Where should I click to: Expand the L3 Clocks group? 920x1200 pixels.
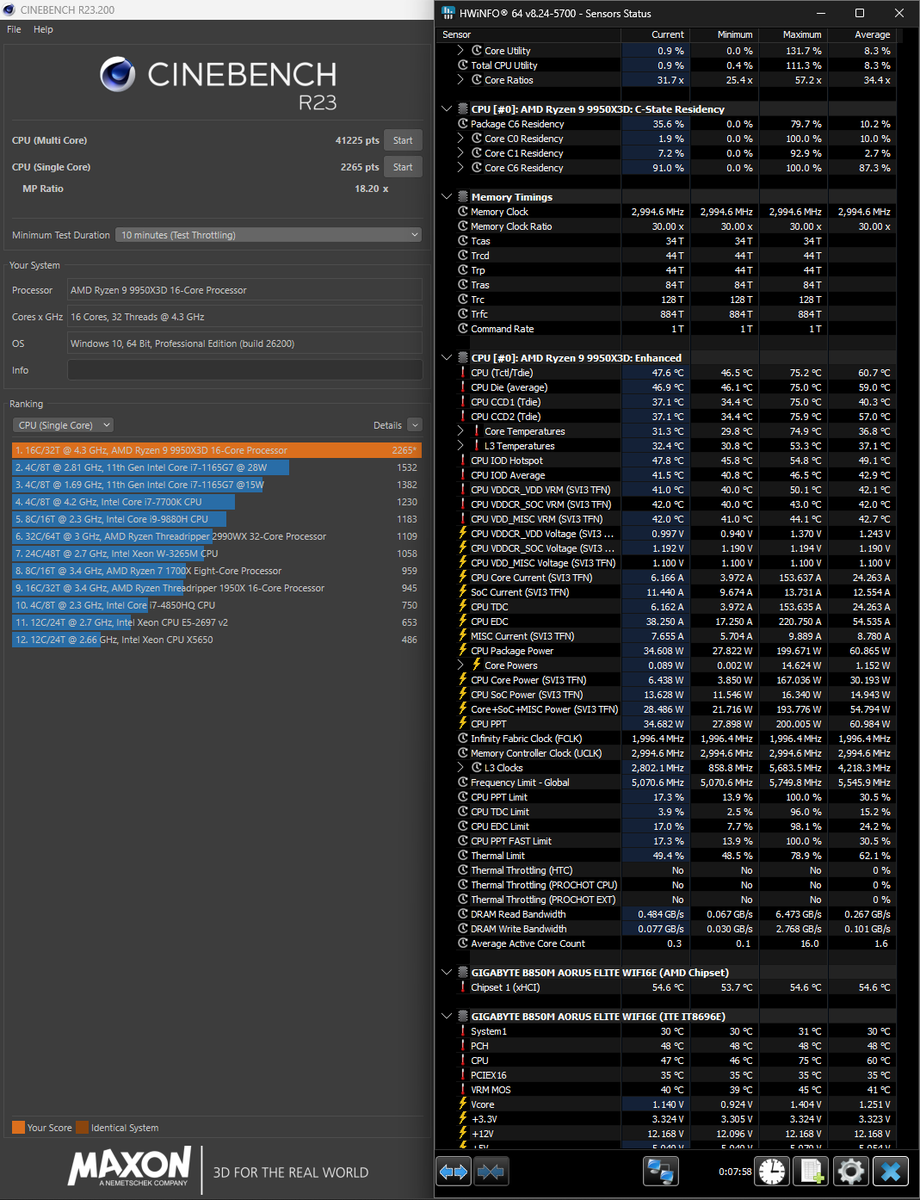click(x=461, y=768)
